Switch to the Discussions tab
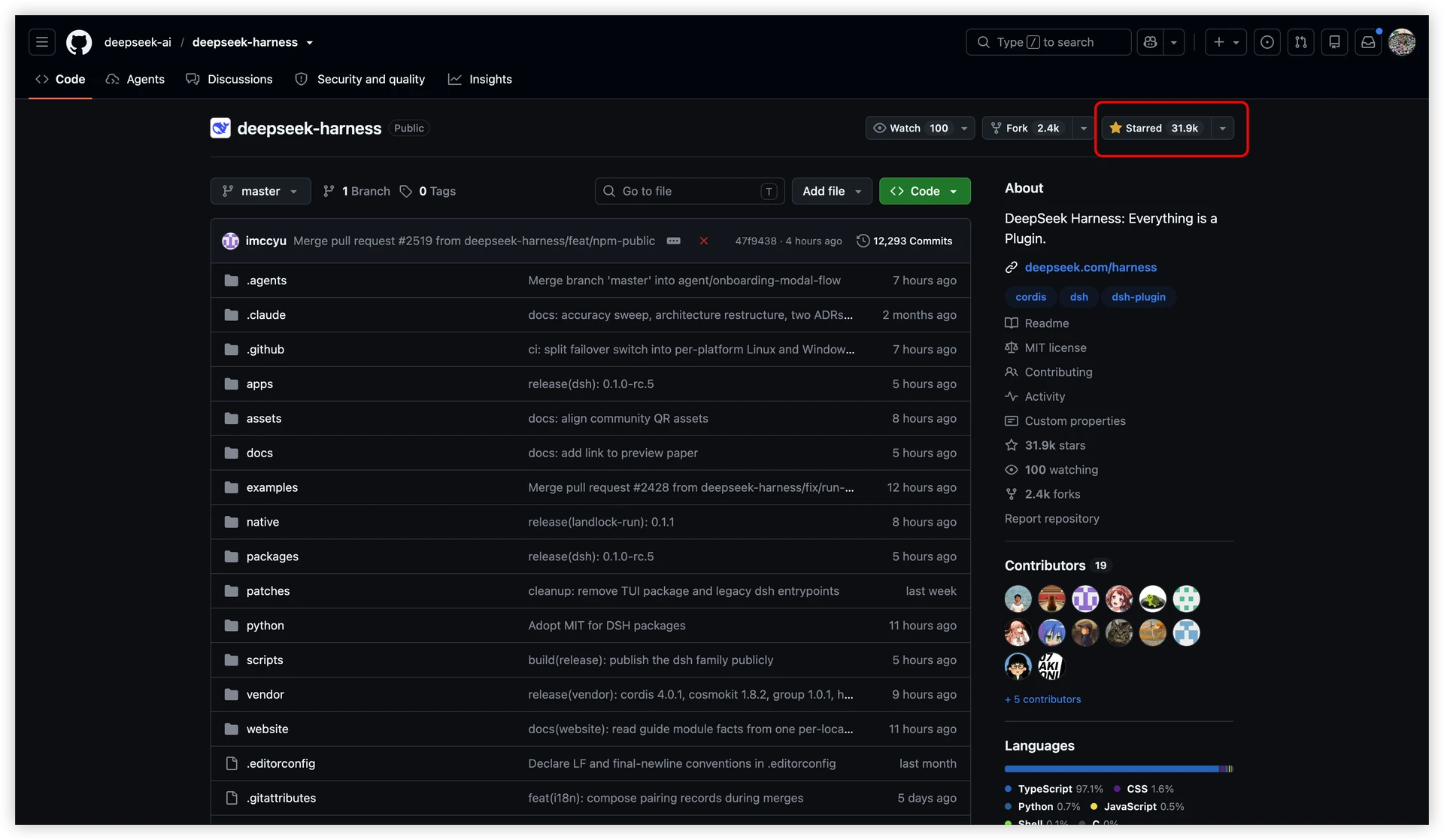1444x840 pixels. tap(229, 79)
